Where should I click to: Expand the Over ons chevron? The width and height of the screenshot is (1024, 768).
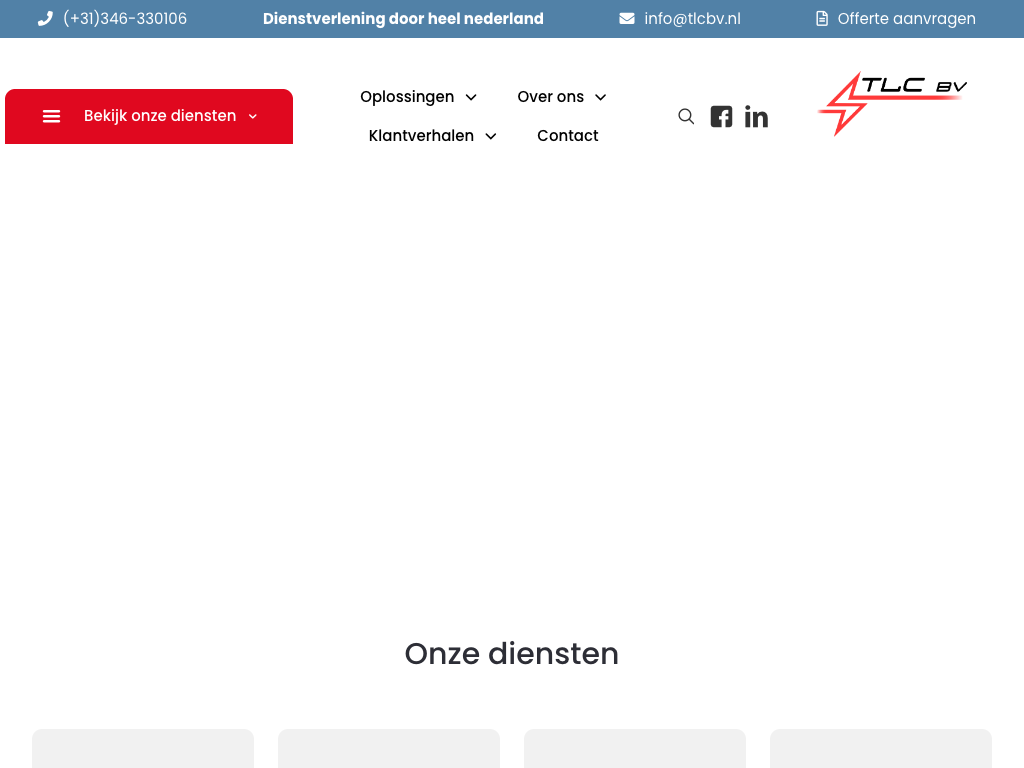coord(601,97)
